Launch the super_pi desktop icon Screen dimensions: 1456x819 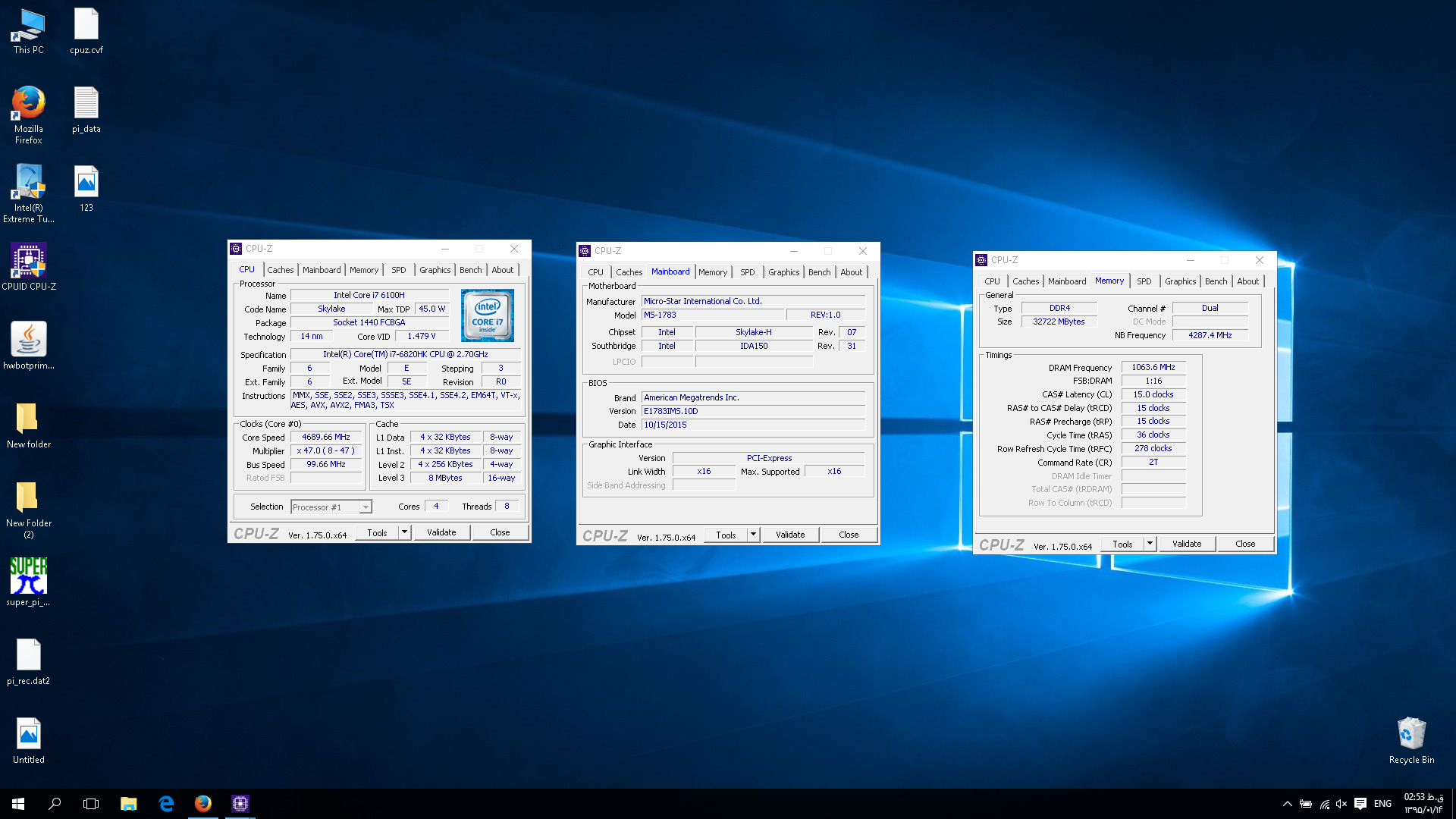28,583
